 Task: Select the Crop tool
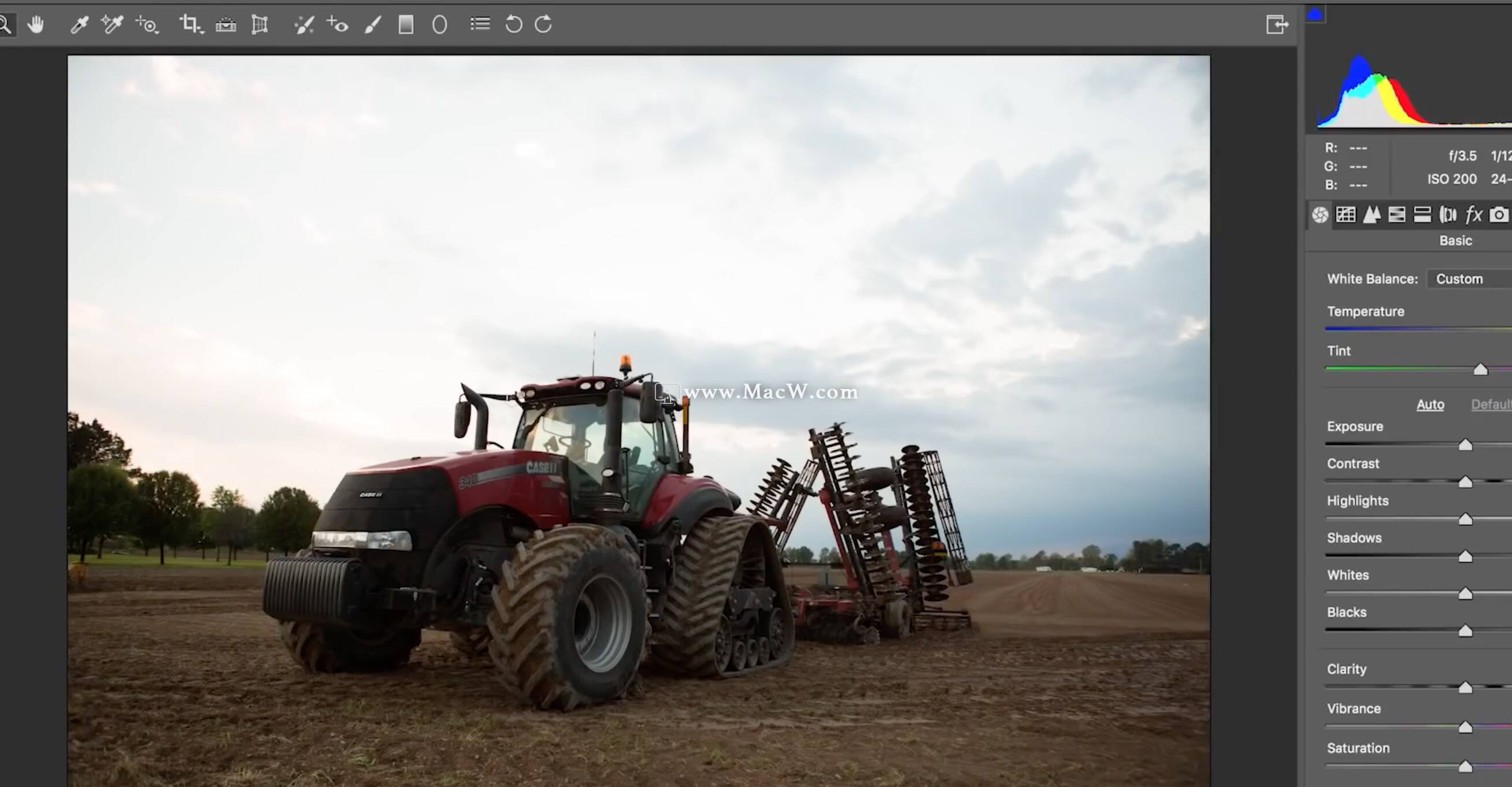tap(192, 24)
